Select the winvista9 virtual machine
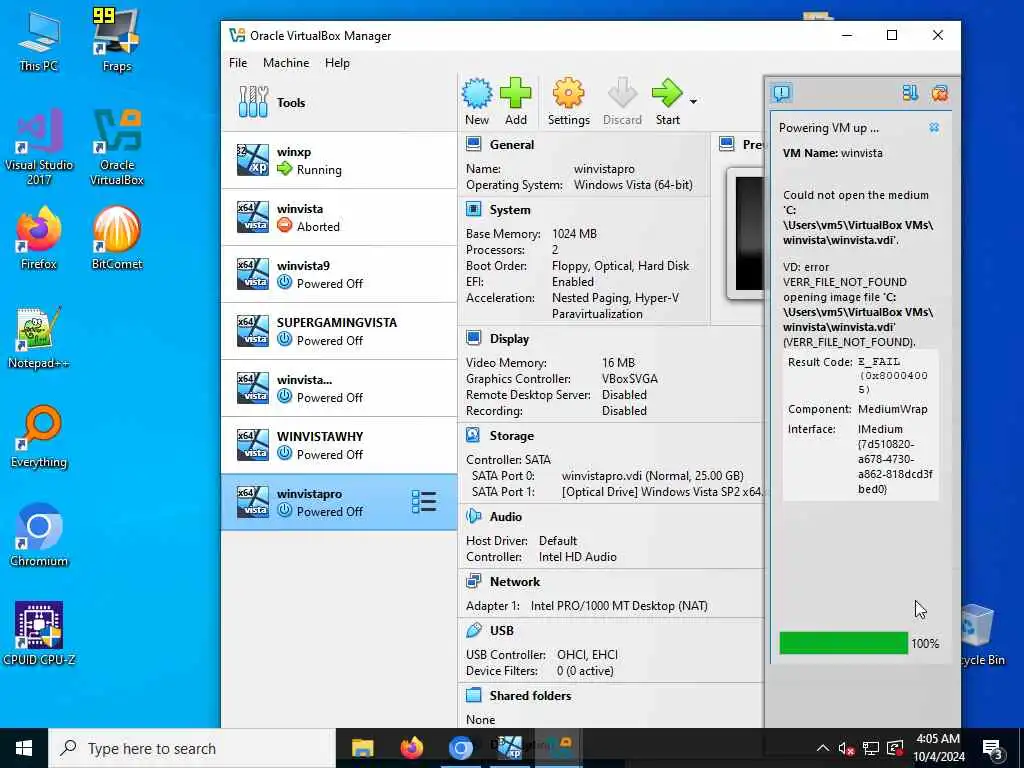 click(x=339, y=274)
